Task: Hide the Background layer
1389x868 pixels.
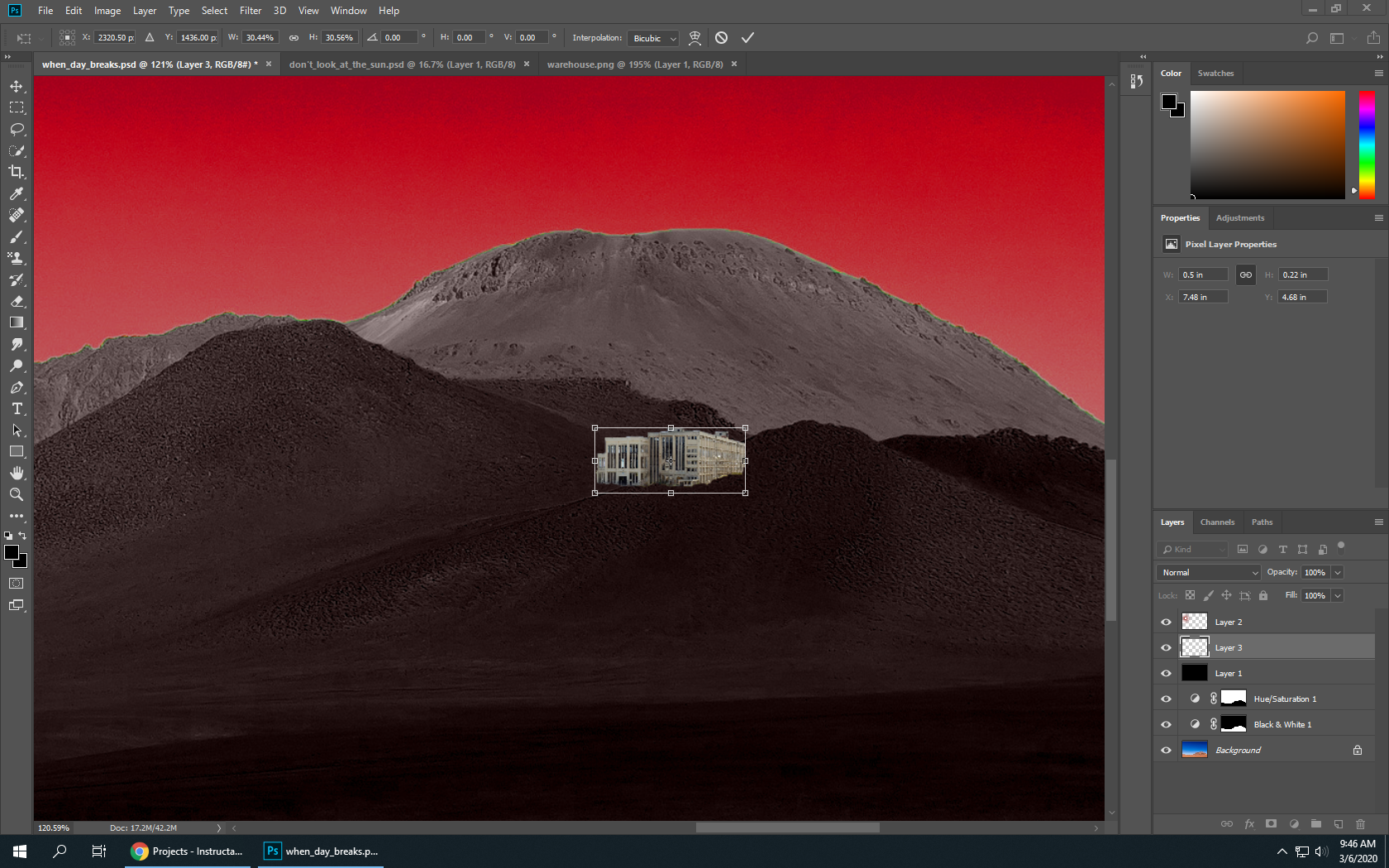Action: (x=1166, y=751)
